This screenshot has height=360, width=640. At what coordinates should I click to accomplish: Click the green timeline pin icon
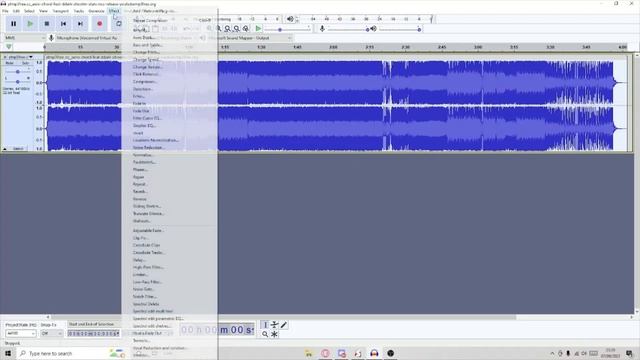click(9, 47)
